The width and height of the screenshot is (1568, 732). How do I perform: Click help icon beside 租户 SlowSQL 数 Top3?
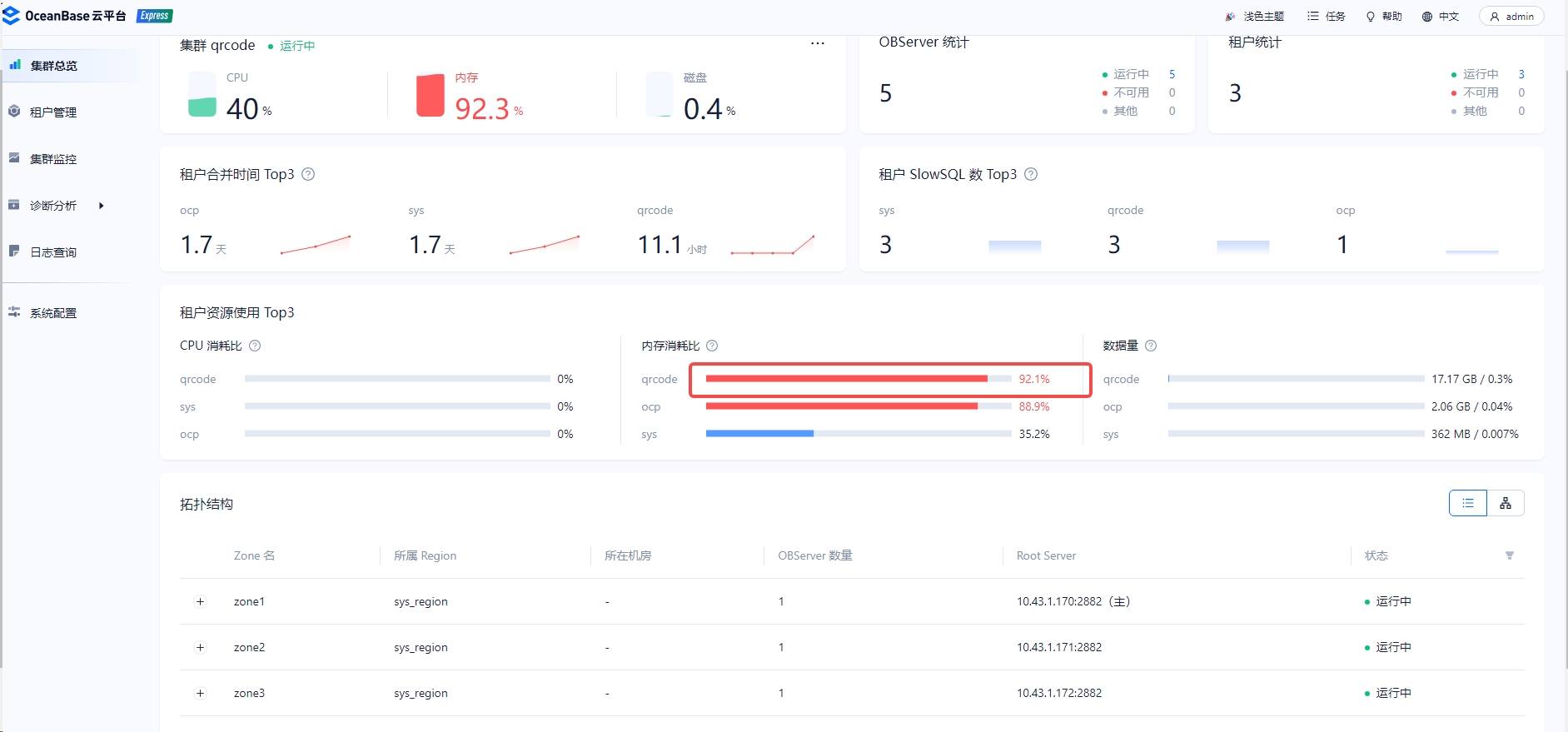[1031, 174]
